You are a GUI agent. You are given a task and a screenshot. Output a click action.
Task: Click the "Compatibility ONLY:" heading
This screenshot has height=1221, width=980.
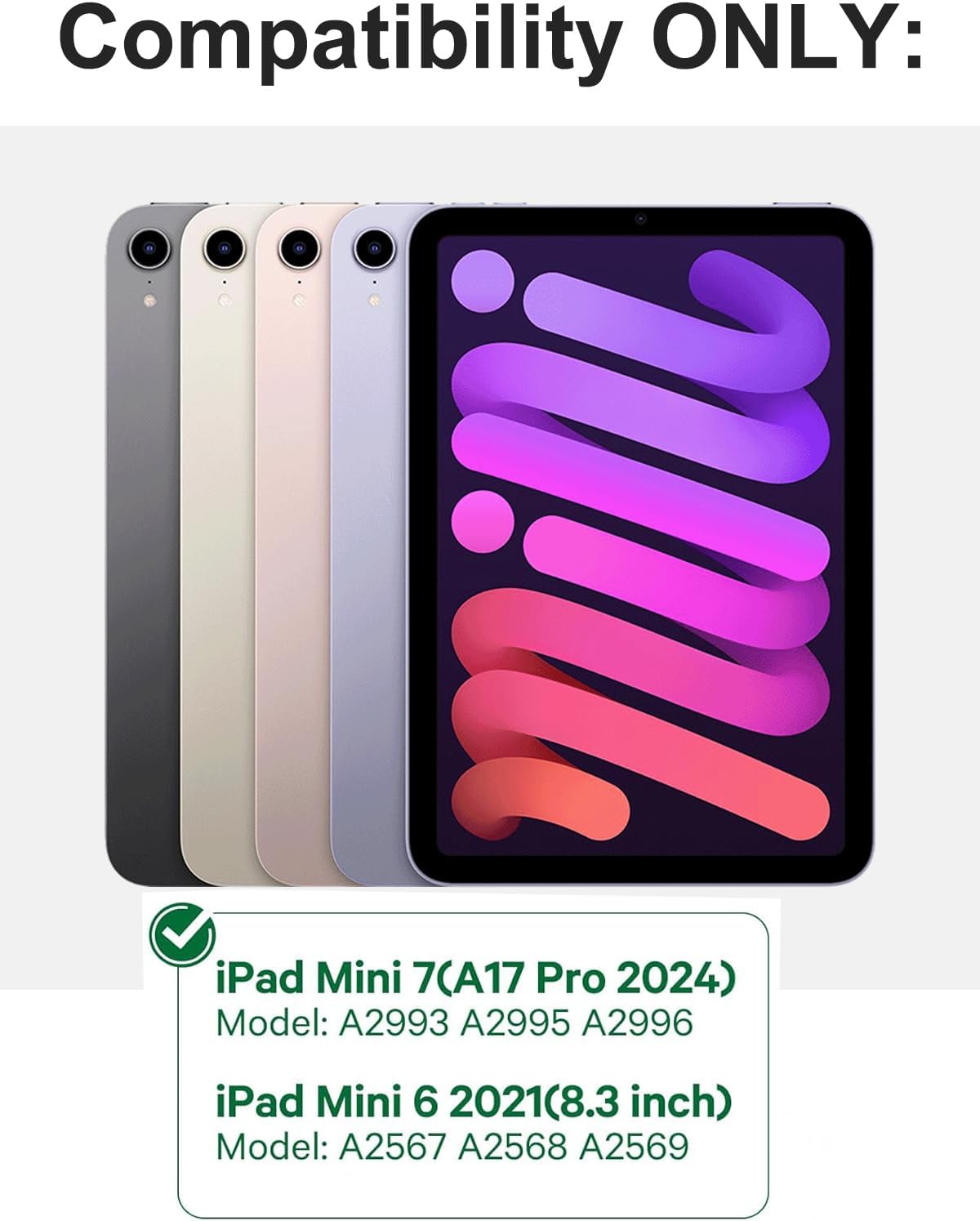(x=491, y=39)
